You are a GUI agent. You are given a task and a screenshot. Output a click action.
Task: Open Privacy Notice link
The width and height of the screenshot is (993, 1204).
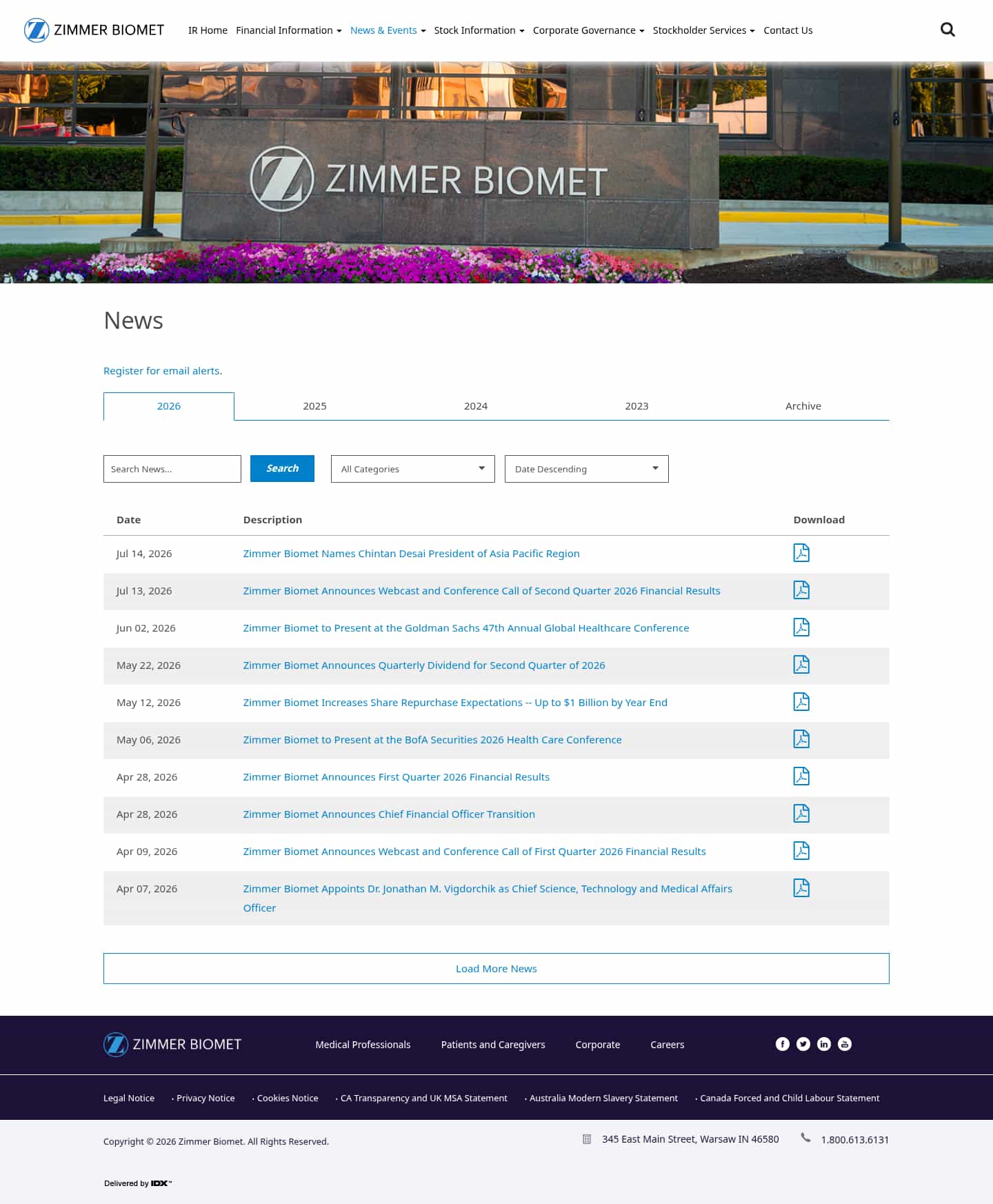(205, 1098)
